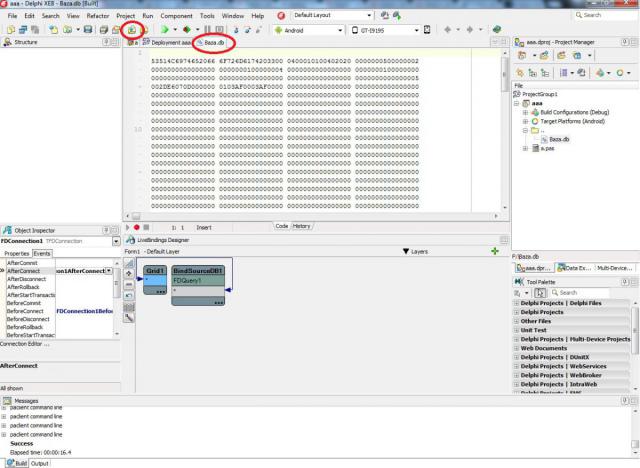This screenshot has width=640, height=468.
Task: Click the Build tab in the Messages pane
Action: tap(17, 464)
